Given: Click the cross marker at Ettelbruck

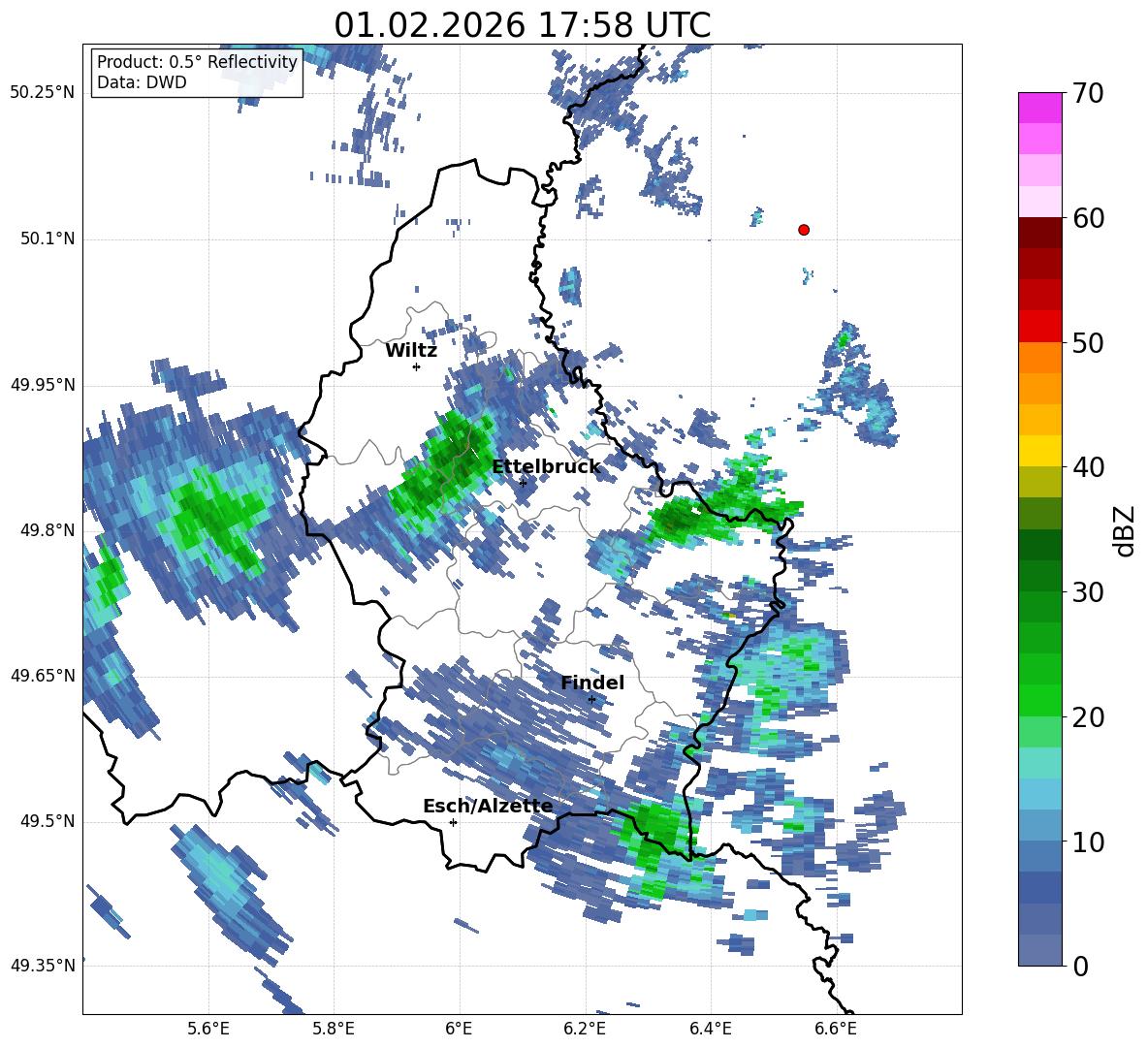Looking at the screenshot, I should 523,482.
